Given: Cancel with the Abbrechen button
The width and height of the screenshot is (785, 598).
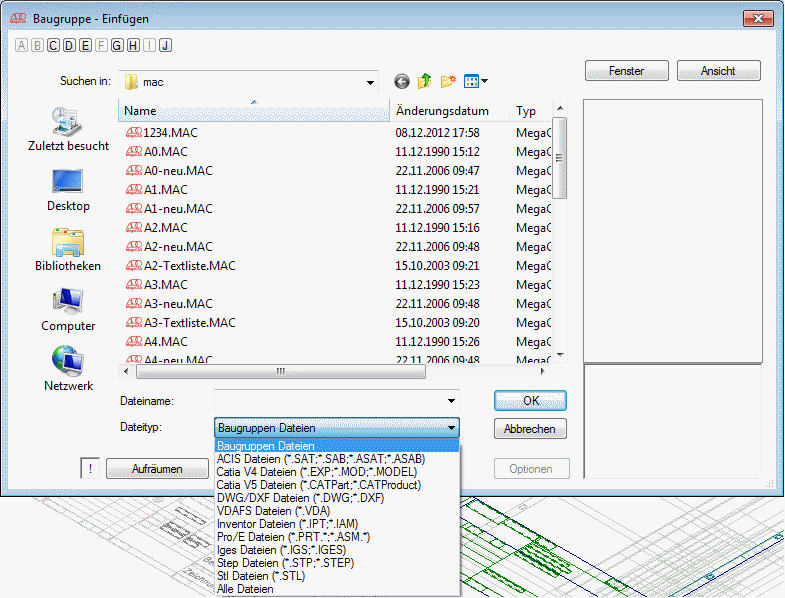Looking at the screenshot, I should [x=530, y=429].
